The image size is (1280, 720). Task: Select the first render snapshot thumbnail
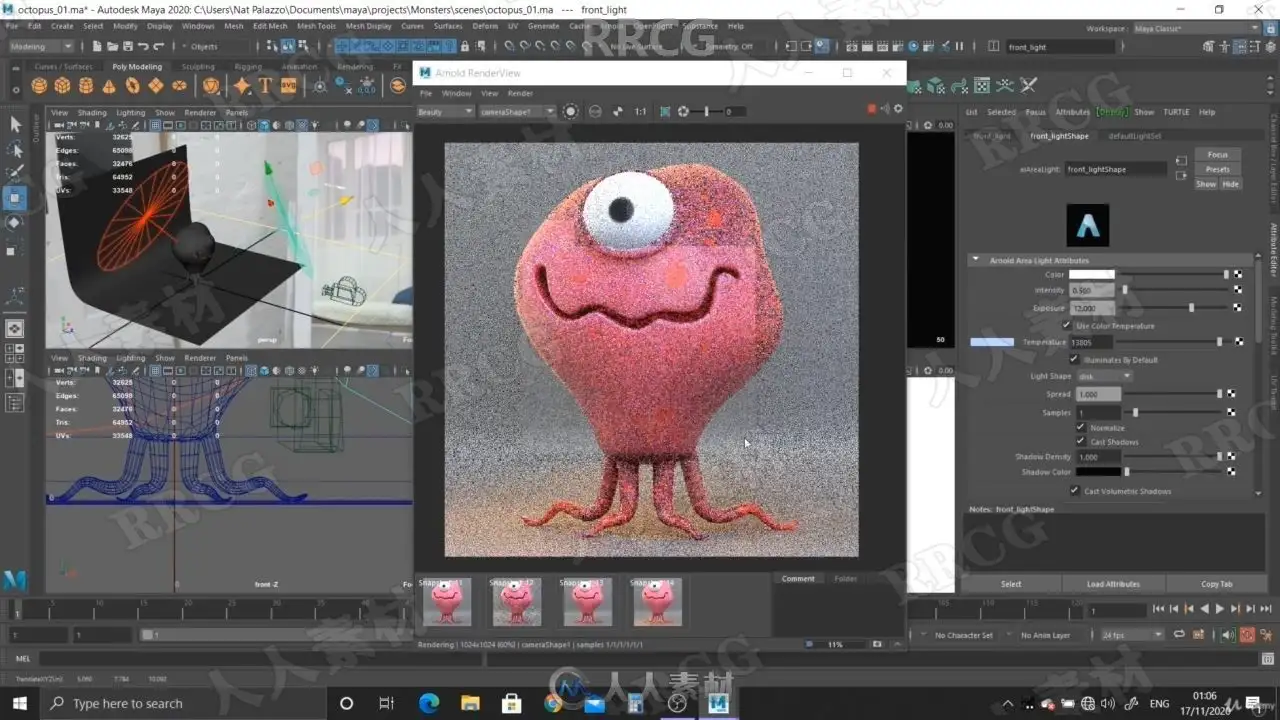(446, 602)
